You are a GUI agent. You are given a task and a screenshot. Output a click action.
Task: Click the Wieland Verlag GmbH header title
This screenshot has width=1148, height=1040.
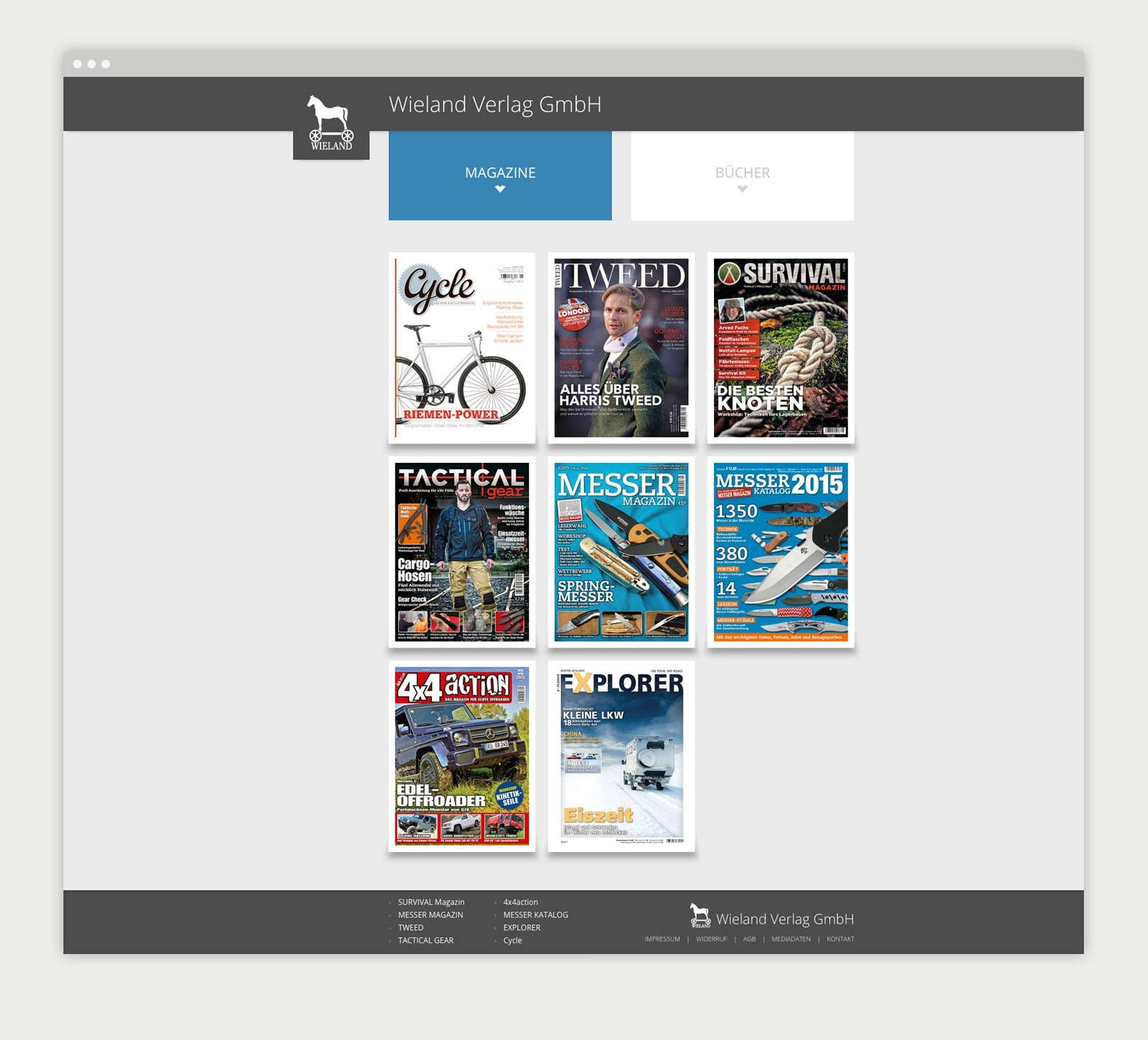coord(495,105)
